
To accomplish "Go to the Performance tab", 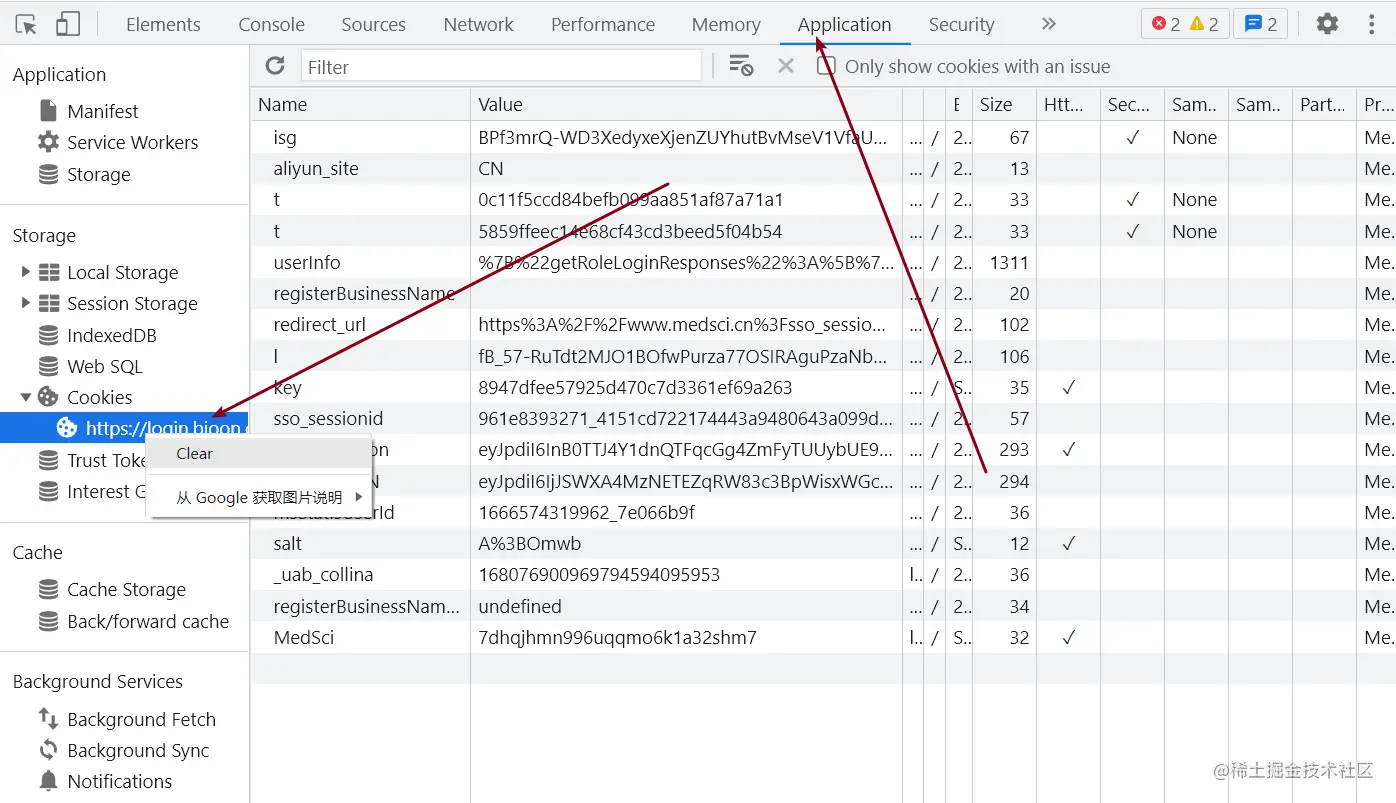I will pos(603,24).
